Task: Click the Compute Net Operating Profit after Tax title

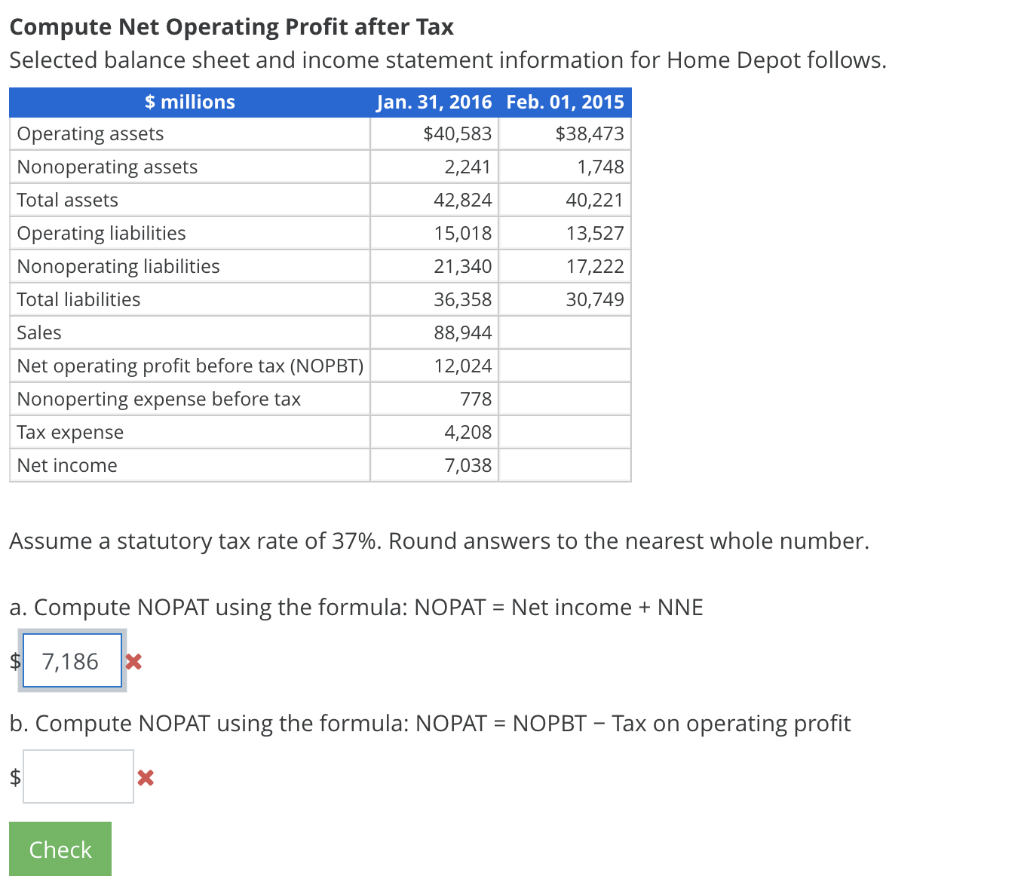Action: tap(230, 27)
